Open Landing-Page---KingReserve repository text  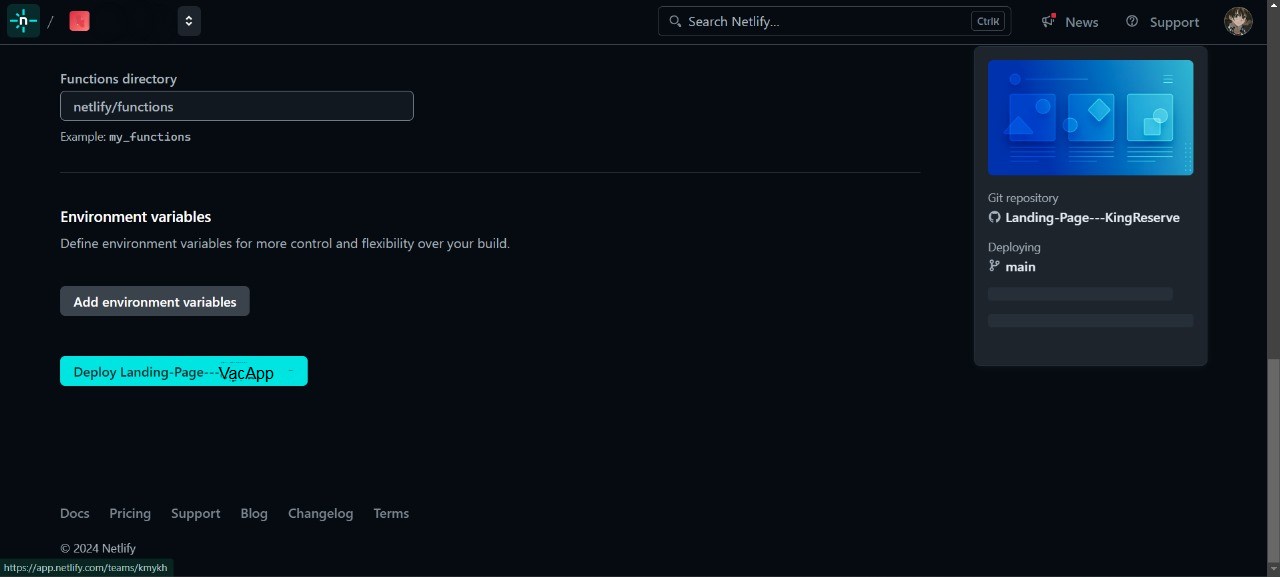1092,217
